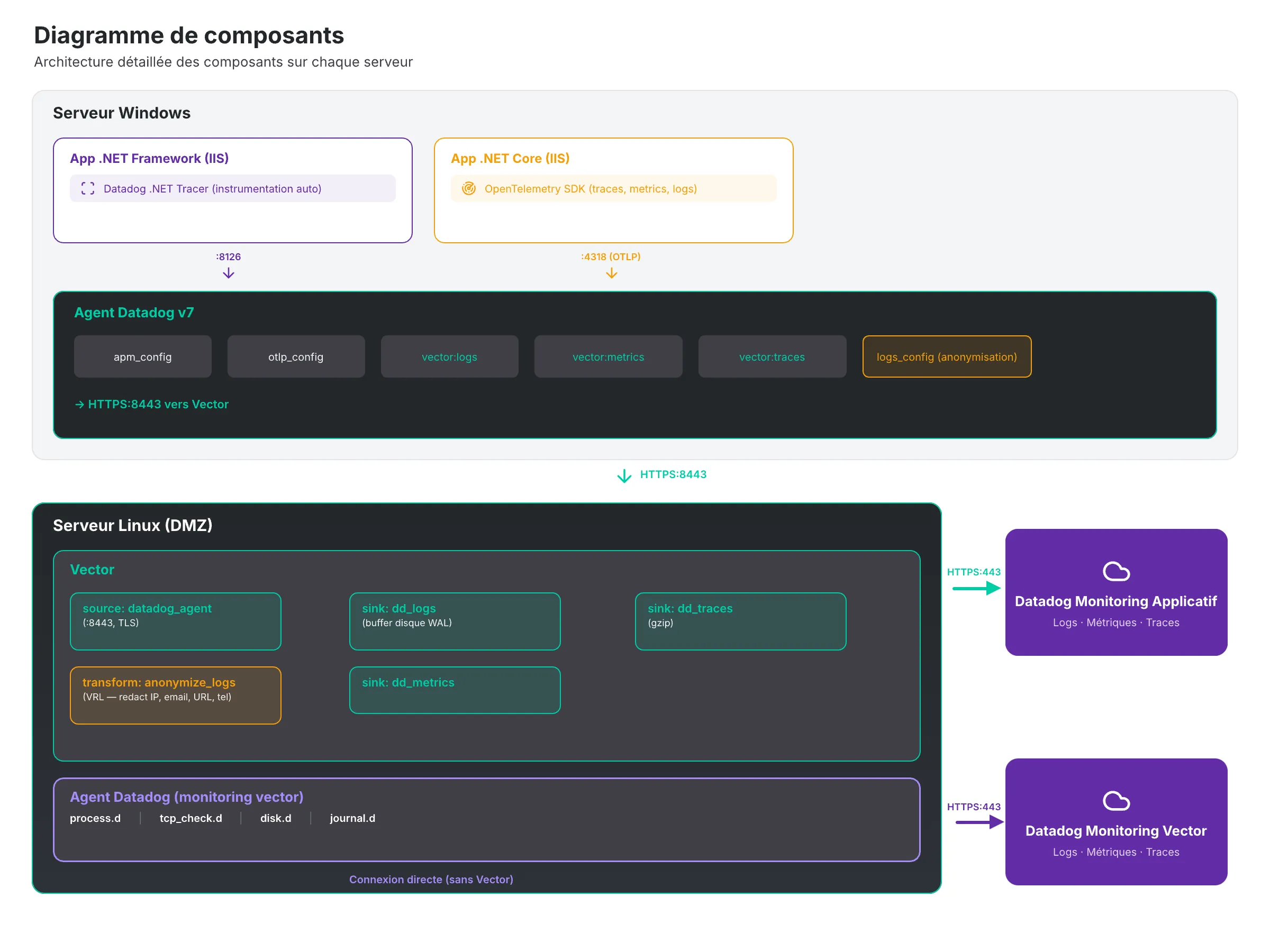Select the :4318 (OTLP) arrow

click(611, 273)
